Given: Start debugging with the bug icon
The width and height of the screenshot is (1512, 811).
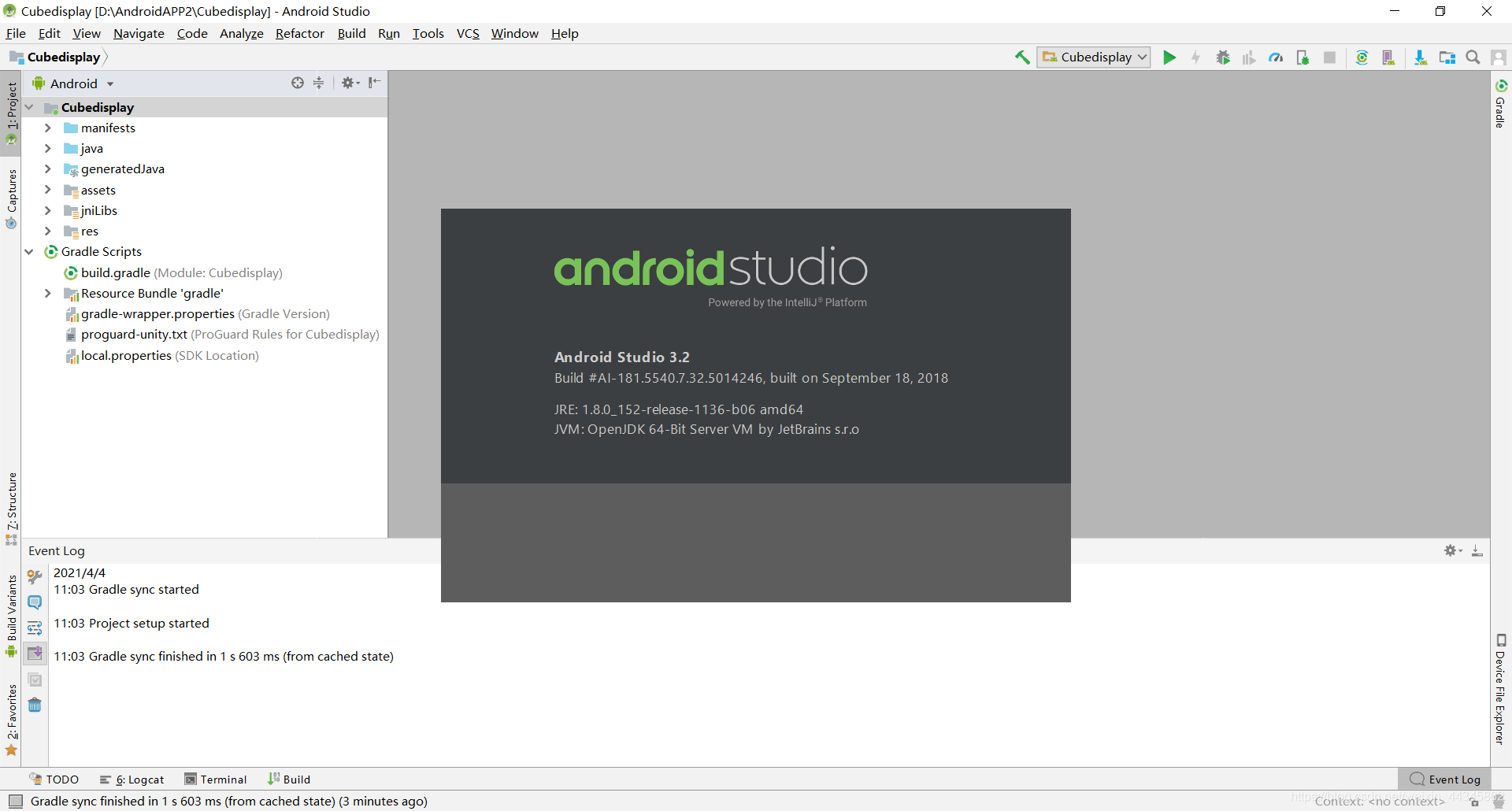Looking at the screenshot, I should click(x=1223, y=57).
